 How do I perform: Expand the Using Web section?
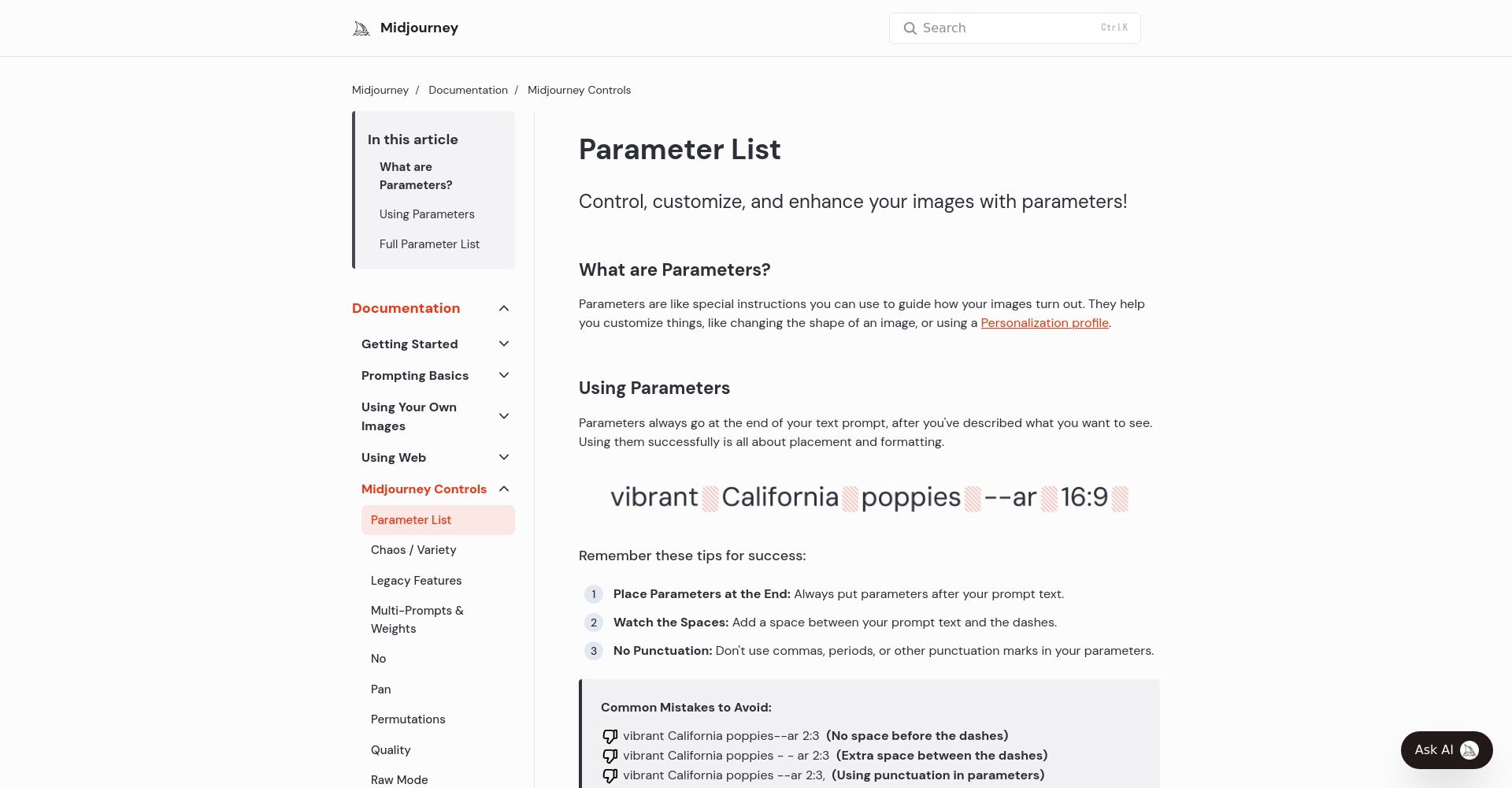(504, 457)
